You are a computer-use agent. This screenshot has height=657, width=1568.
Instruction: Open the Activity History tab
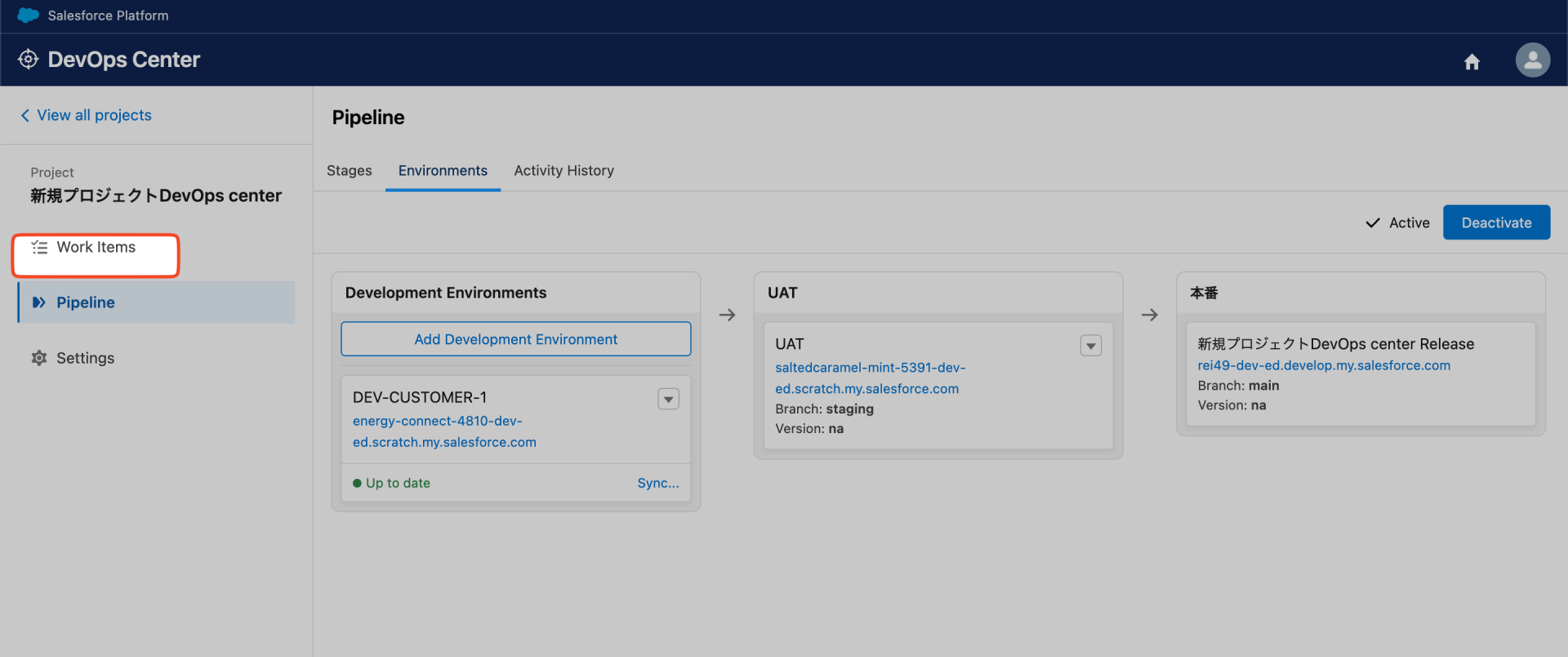coord(563,171)
